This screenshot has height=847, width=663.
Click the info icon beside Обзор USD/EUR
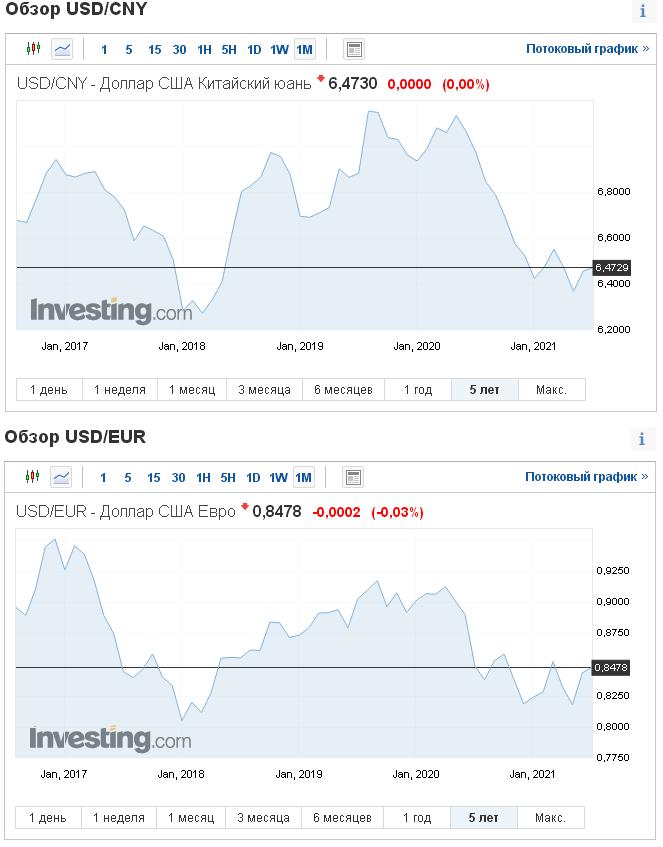click(x=642, y=439)
